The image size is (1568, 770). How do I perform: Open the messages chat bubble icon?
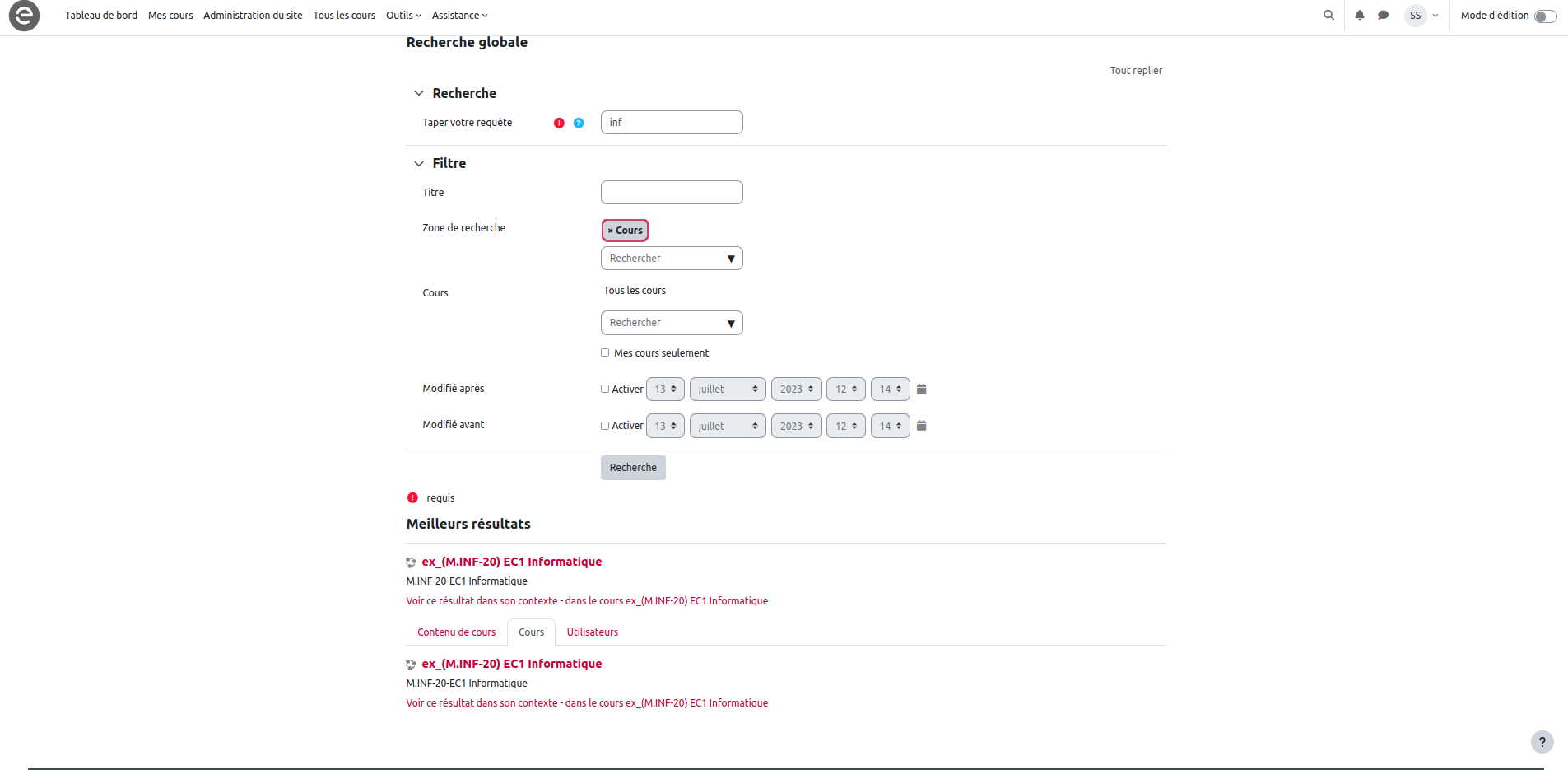pos(1383,15)
